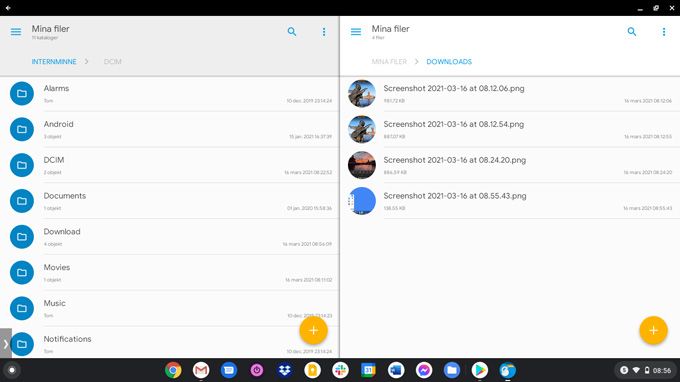The width and height of the screenshot is (680, 382).
Task: Open thumbnail of Screenshot at 08.55.43
Action: point(362,201)
